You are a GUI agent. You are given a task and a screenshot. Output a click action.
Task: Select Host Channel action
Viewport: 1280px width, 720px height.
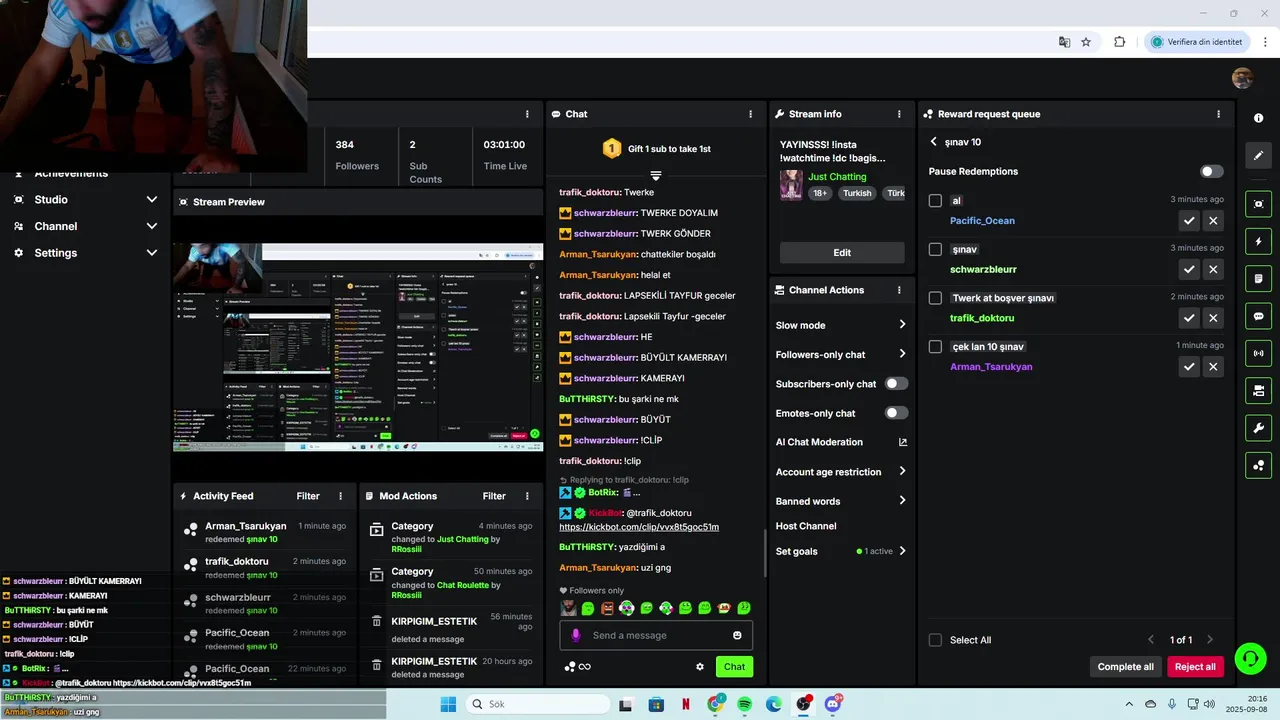tap(806, 526)
